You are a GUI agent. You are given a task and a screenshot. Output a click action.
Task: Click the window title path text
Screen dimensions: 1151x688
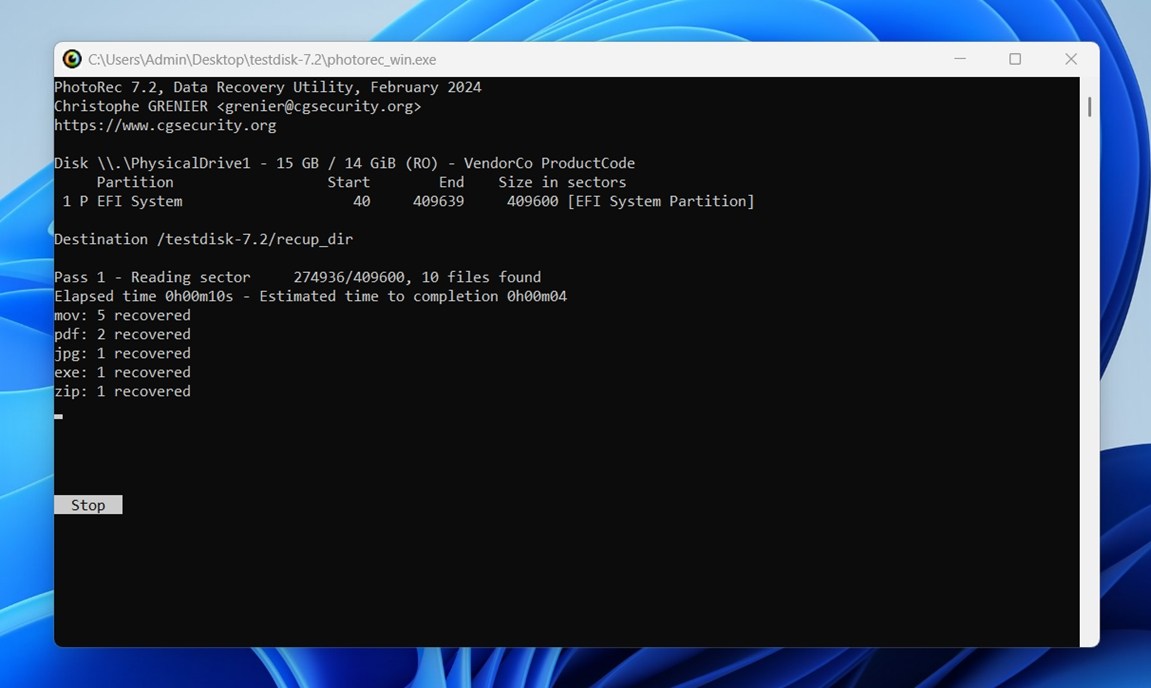(262, 60)
